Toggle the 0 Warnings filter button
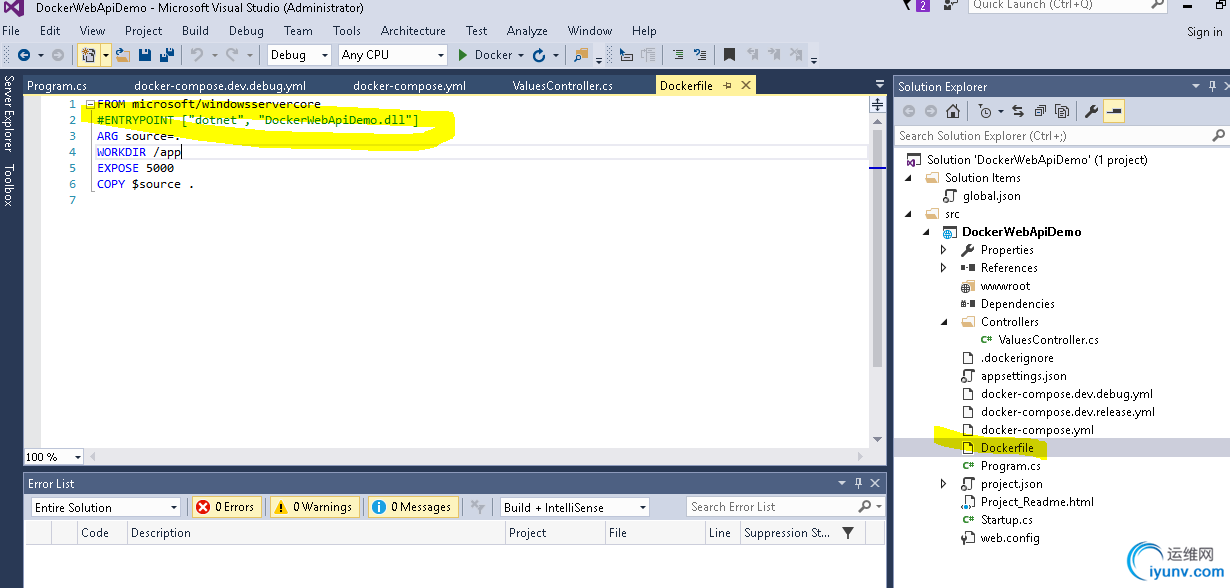The height and width of the screenshot is (588, 1230). (314, 507)
